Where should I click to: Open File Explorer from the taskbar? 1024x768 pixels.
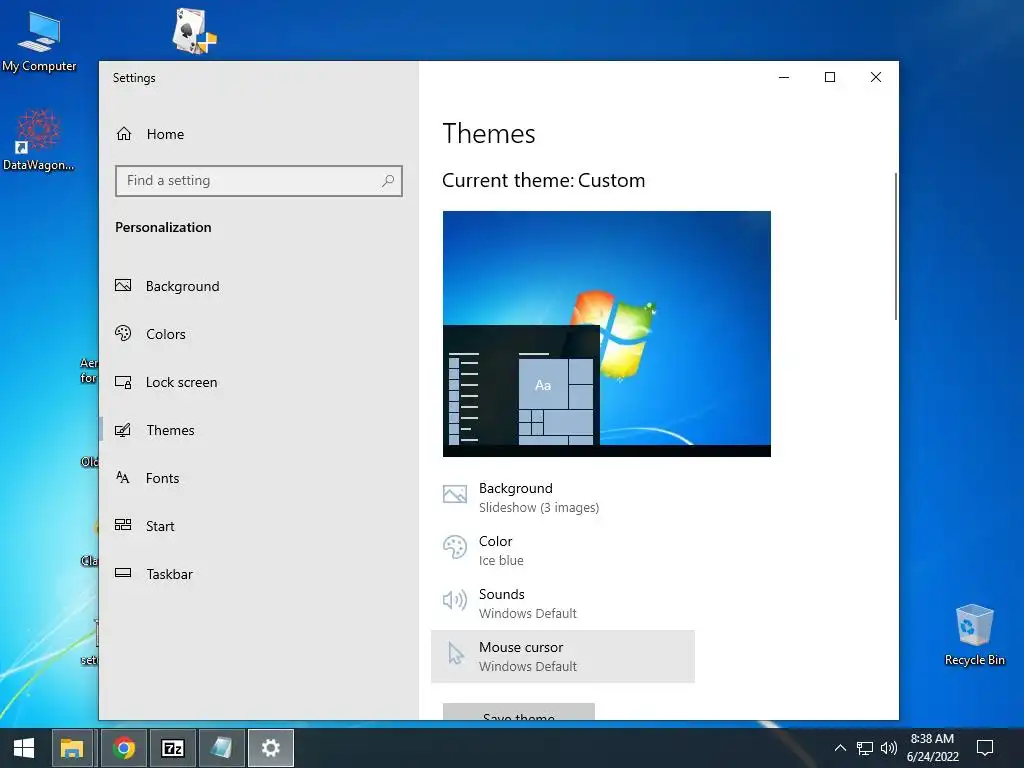click(72, 748)
